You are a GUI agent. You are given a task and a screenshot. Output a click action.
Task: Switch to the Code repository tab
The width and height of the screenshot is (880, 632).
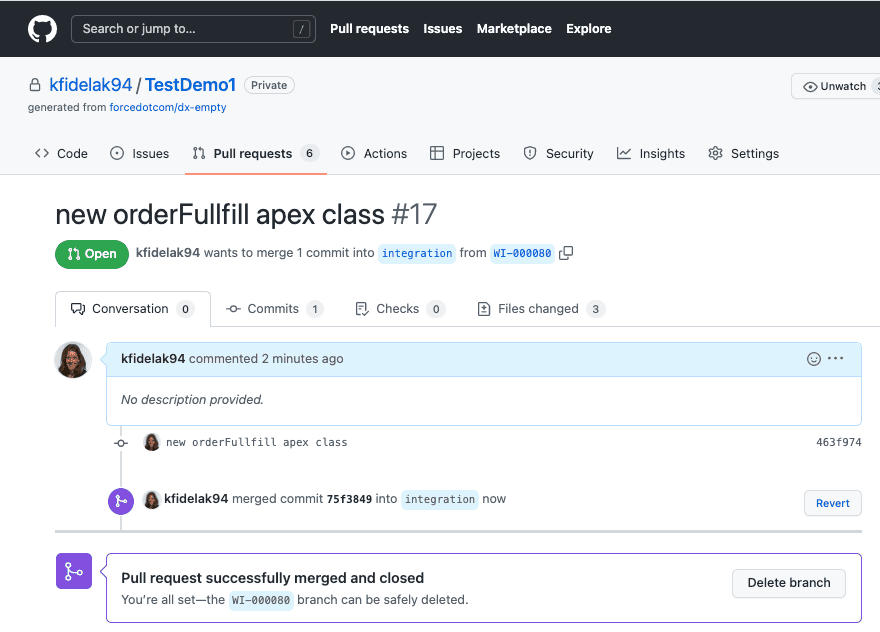61,153
